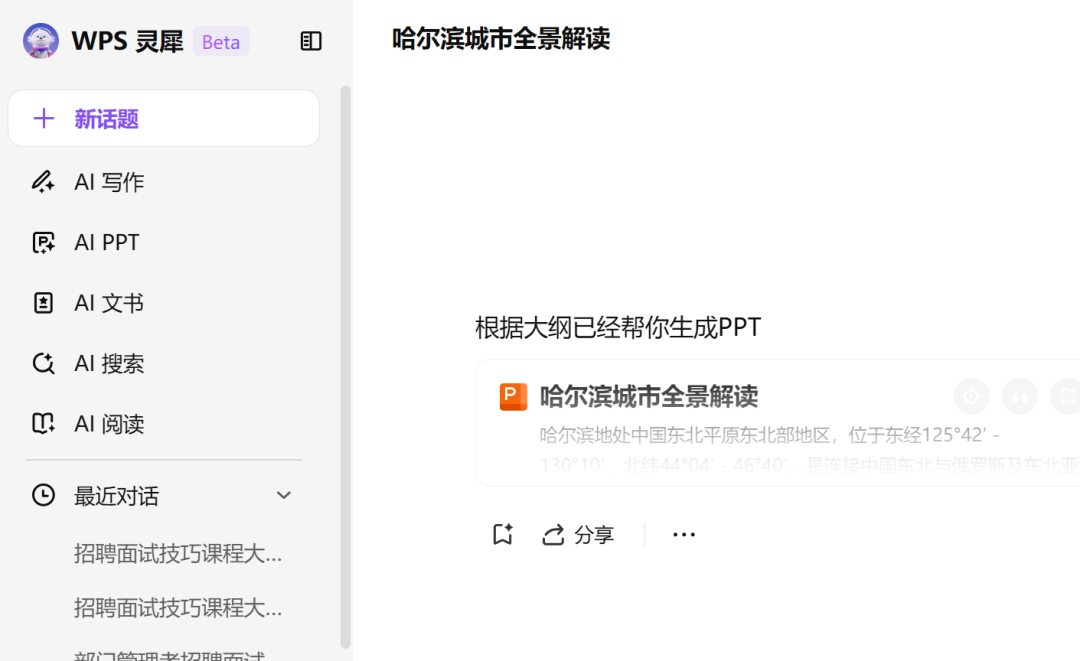This screenshot has width=1080, height=661.
Task: Open the three-dot more options menu
Action: pos(684,534)
